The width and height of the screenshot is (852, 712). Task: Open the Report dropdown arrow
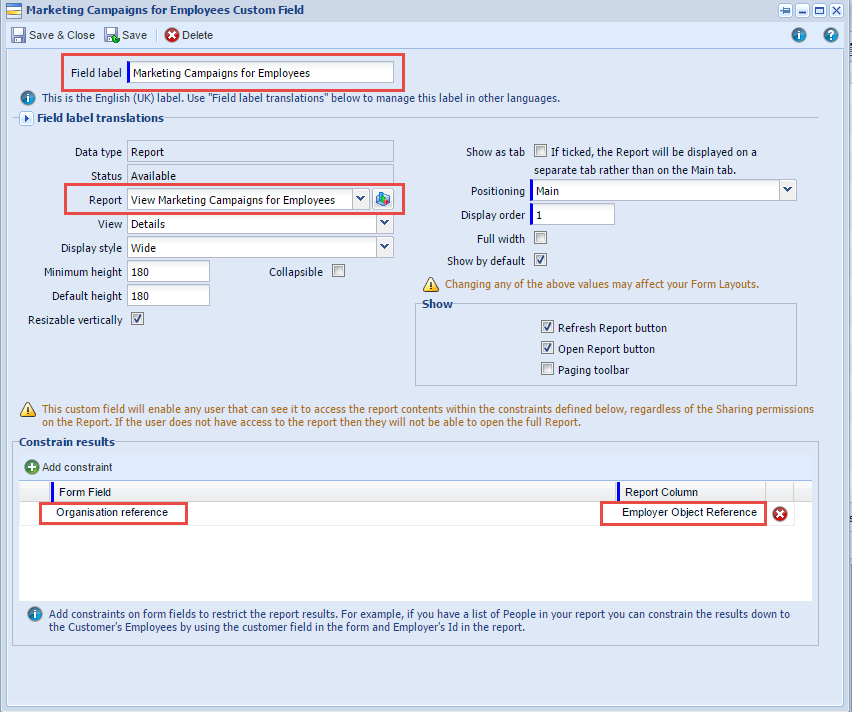[360, 199]
